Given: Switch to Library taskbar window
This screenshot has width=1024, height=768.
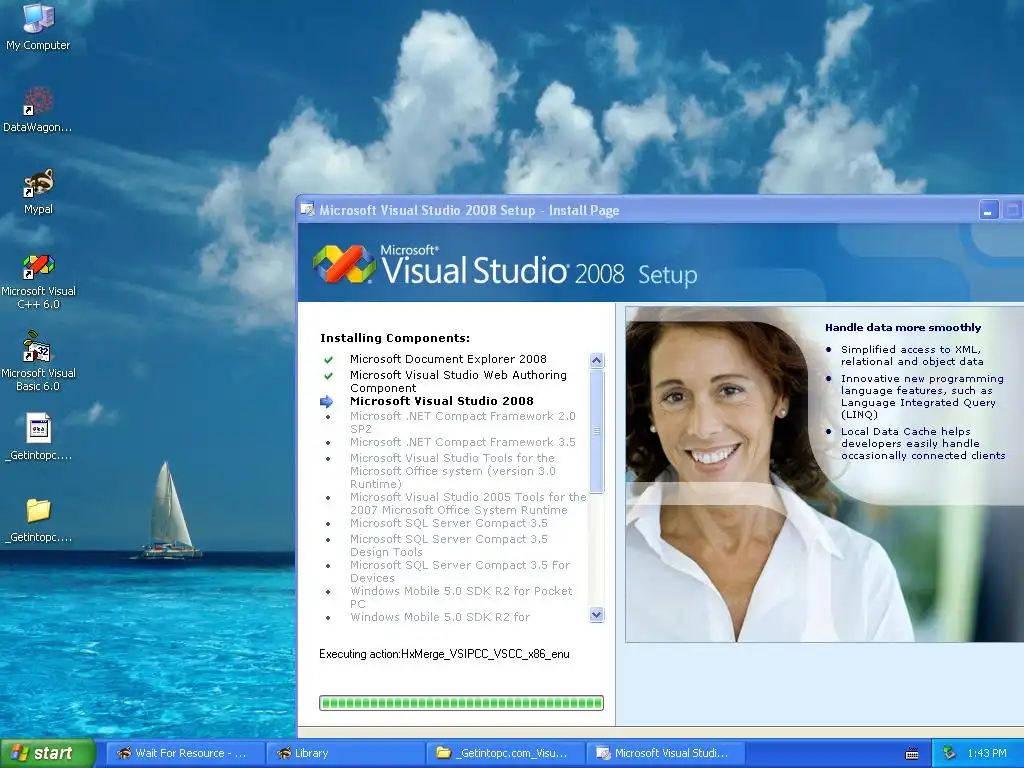Looking at the screenshot, I should tap(344, 753).
